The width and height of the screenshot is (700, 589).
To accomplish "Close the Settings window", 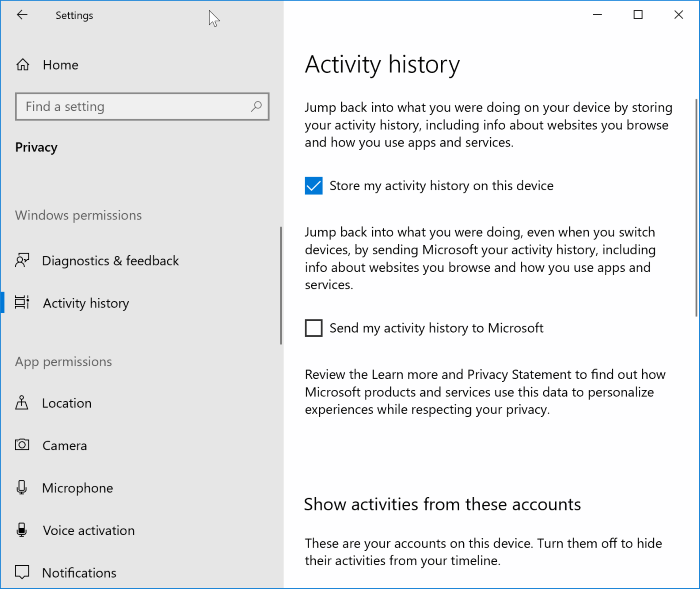I will (679, 15).
